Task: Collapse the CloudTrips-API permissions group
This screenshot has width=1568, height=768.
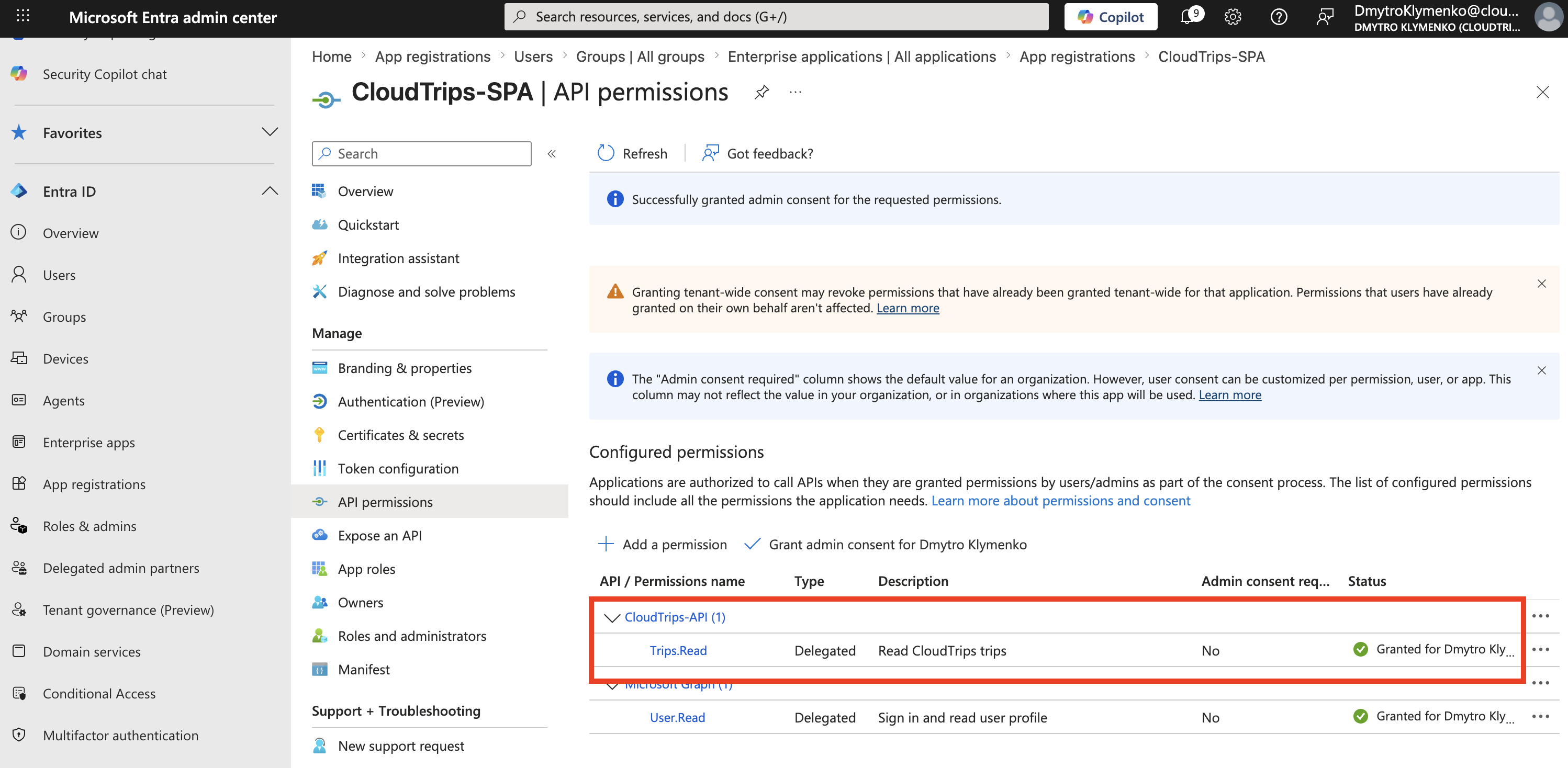Action: tap(611, 618)
